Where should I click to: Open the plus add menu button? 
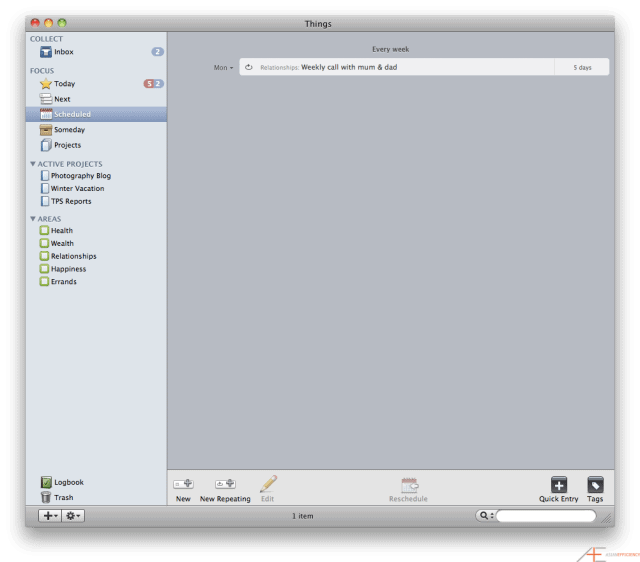coord(50,516)
